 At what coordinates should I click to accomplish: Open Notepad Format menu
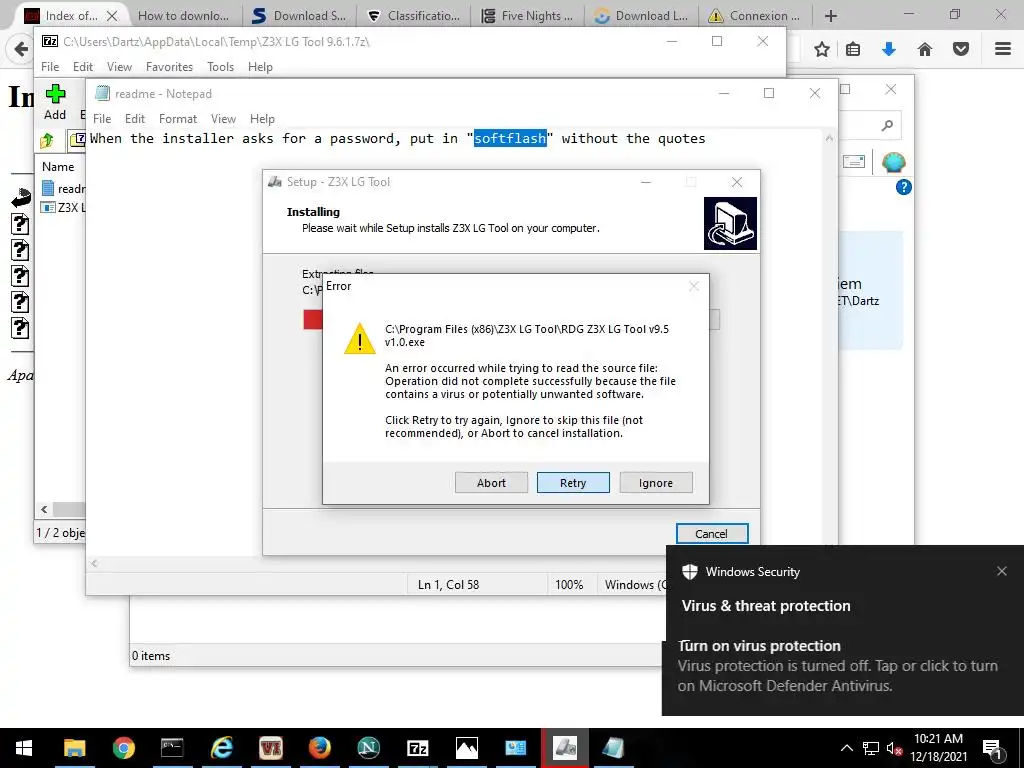178,119
